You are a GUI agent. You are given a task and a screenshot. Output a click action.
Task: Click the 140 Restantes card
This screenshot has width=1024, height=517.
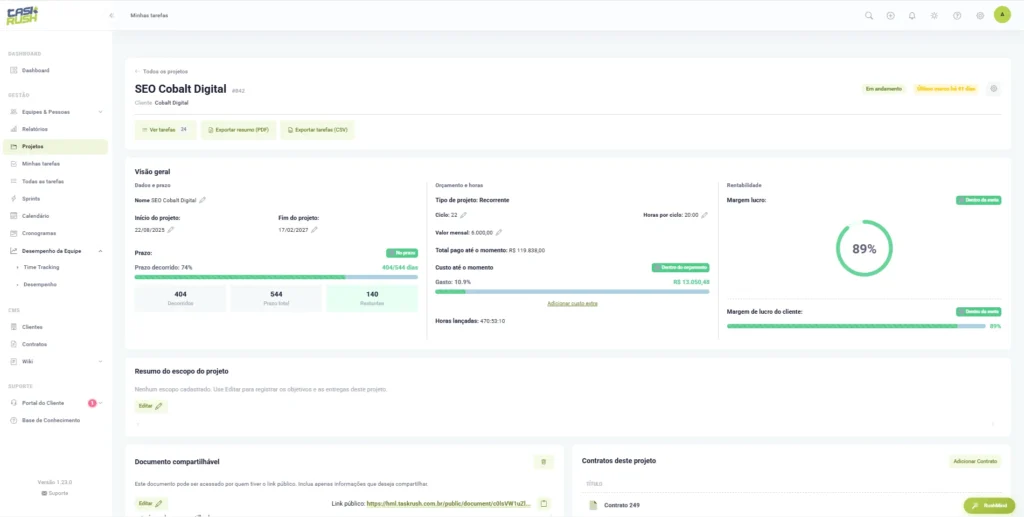(x=372, y=298)
